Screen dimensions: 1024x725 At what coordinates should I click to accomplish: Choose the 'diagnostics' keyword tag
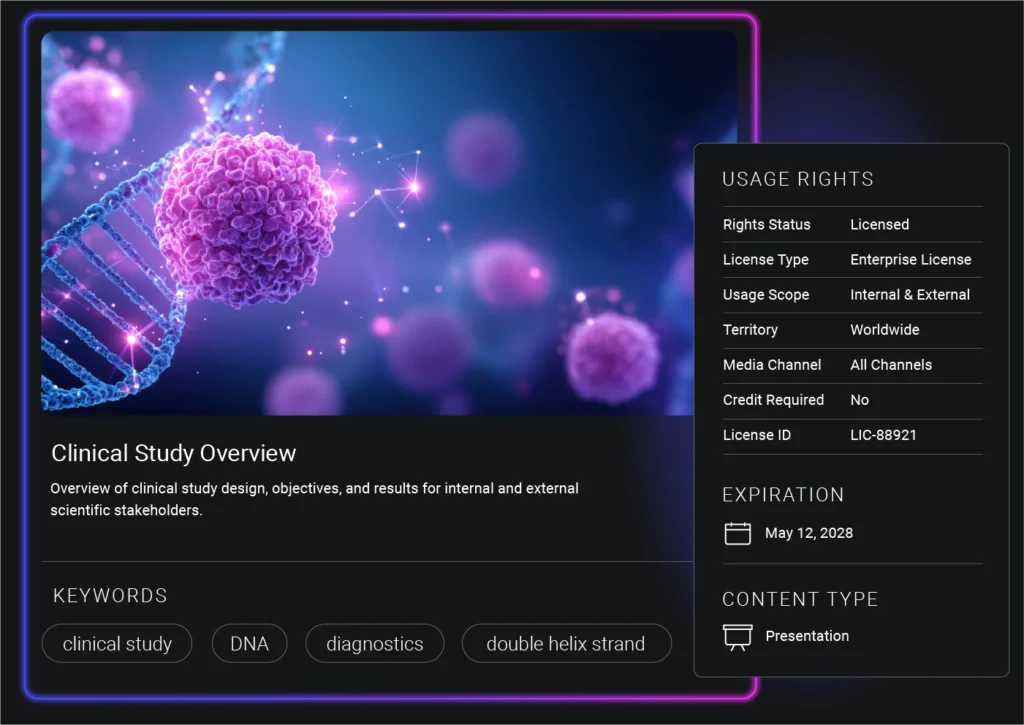pyautogui.click(x=375, y=644)
